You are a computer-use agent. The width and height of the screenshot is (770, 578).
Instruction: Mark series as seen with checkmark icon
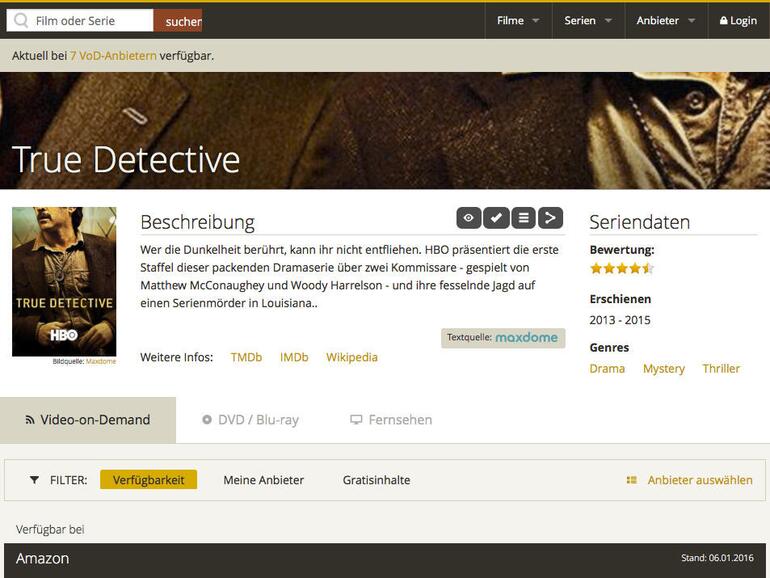(496, 218)
